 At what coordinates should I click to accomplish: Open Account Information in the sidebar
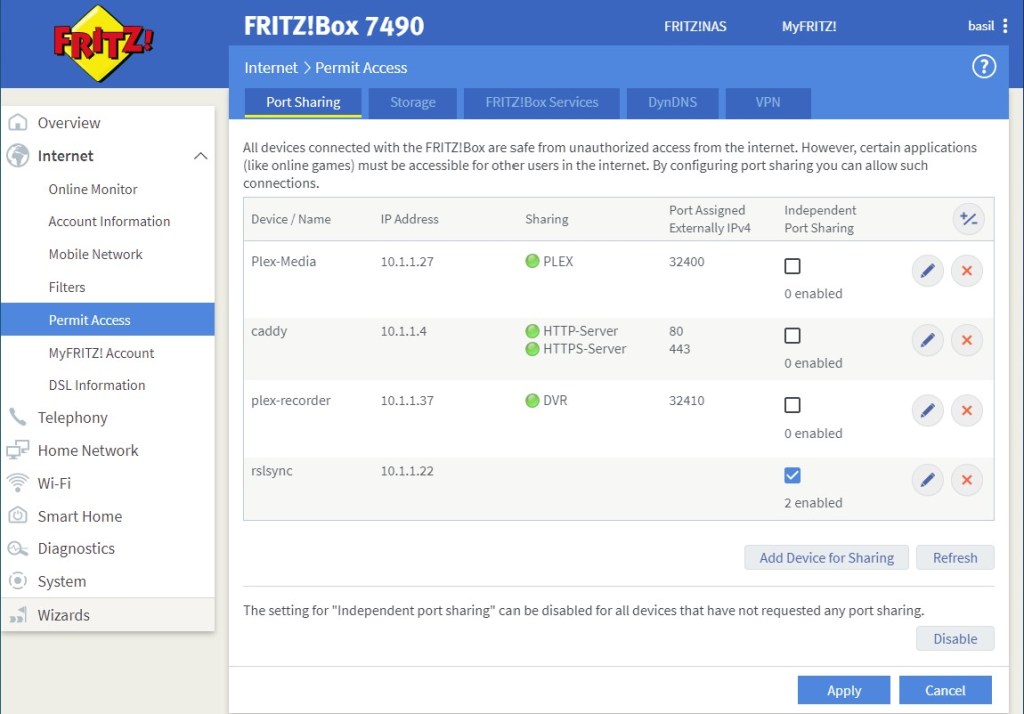coord(109,221)
